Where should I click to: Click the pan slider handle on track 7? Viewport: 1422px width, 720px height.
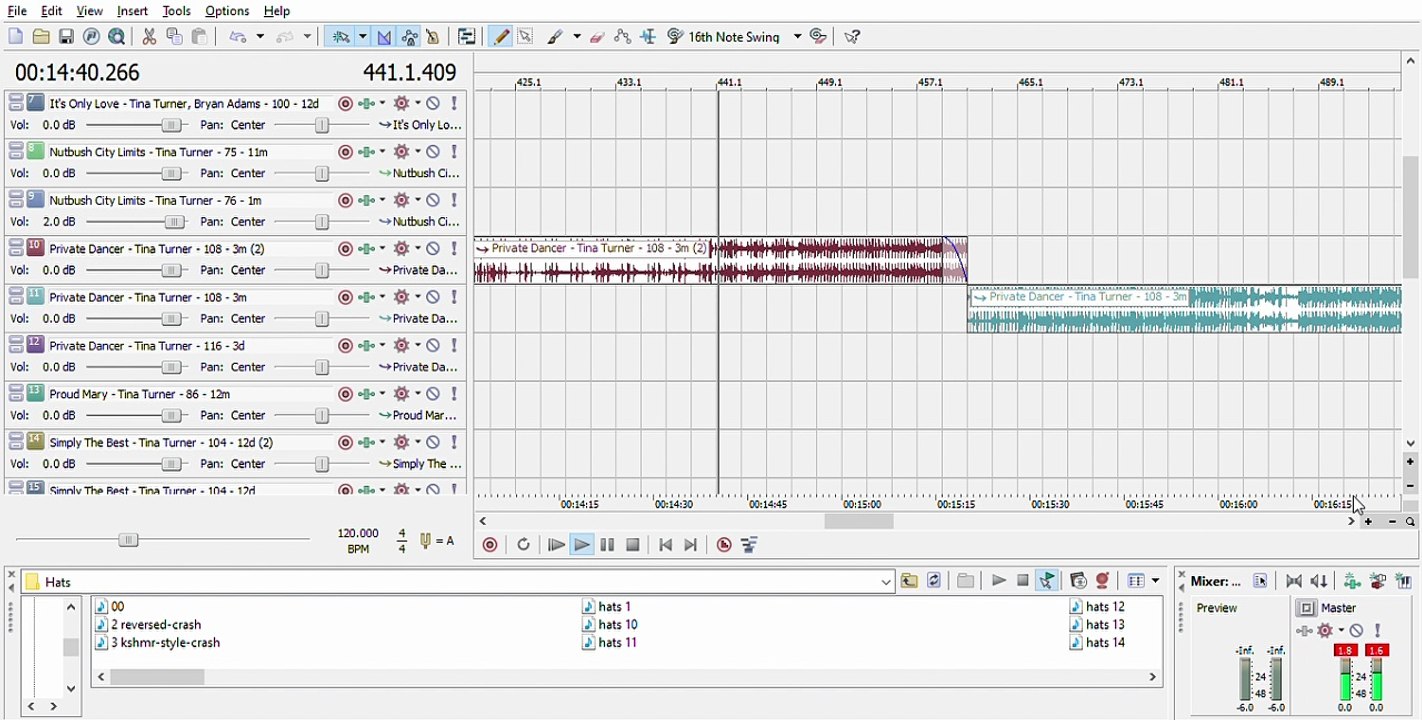coord(322,125)
